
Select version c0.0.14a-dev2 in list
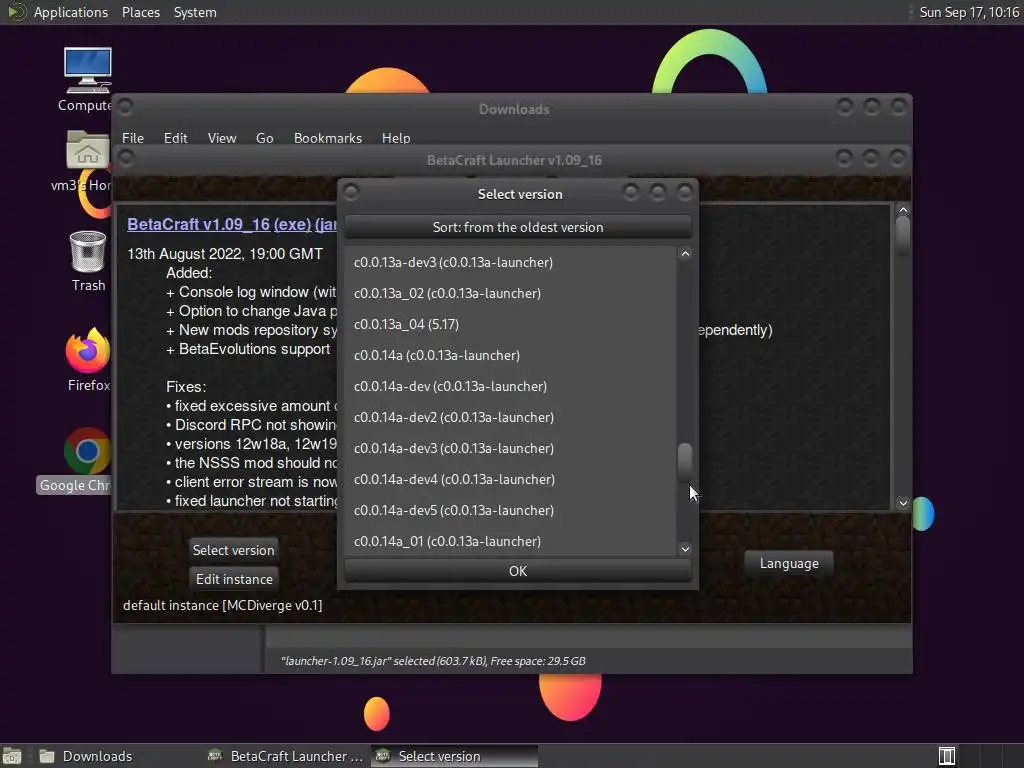[x=511, y=417]
